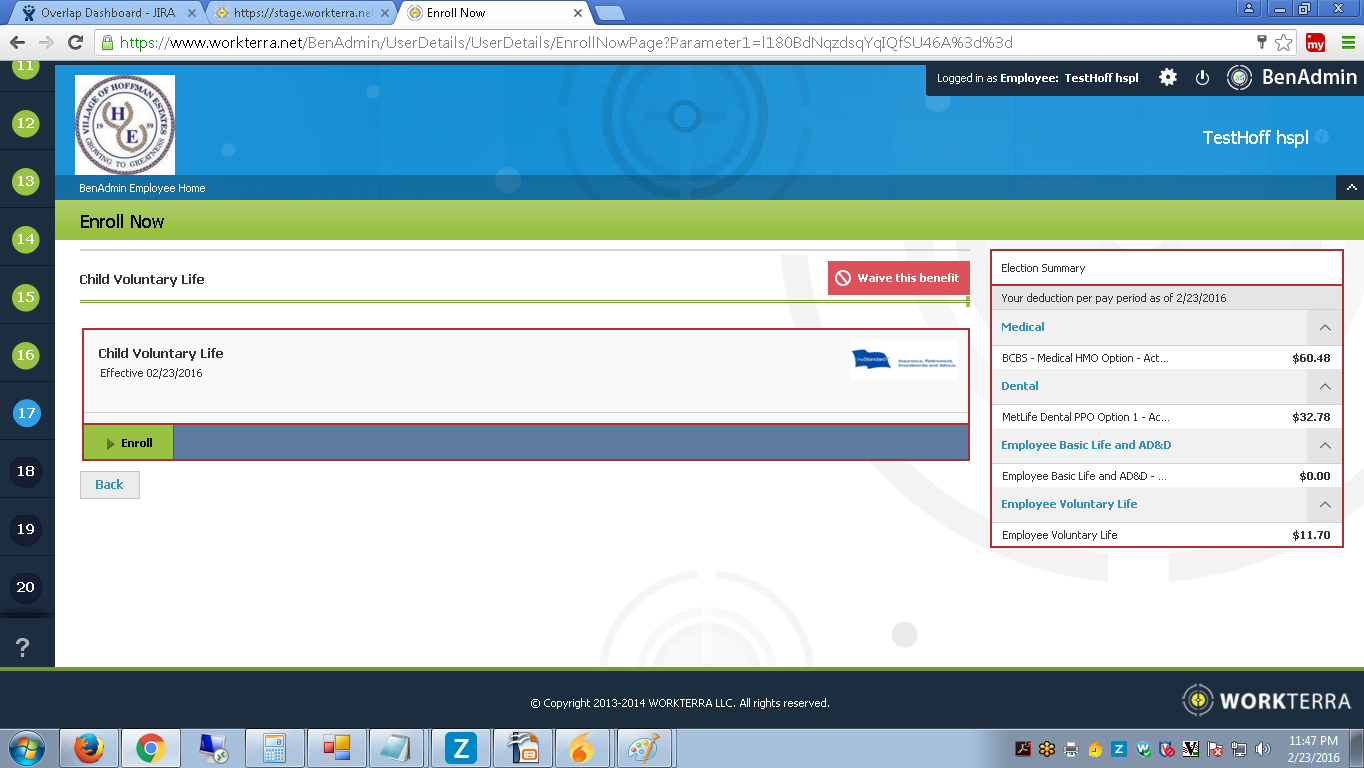Collapse the Dental summary section

1324,386
